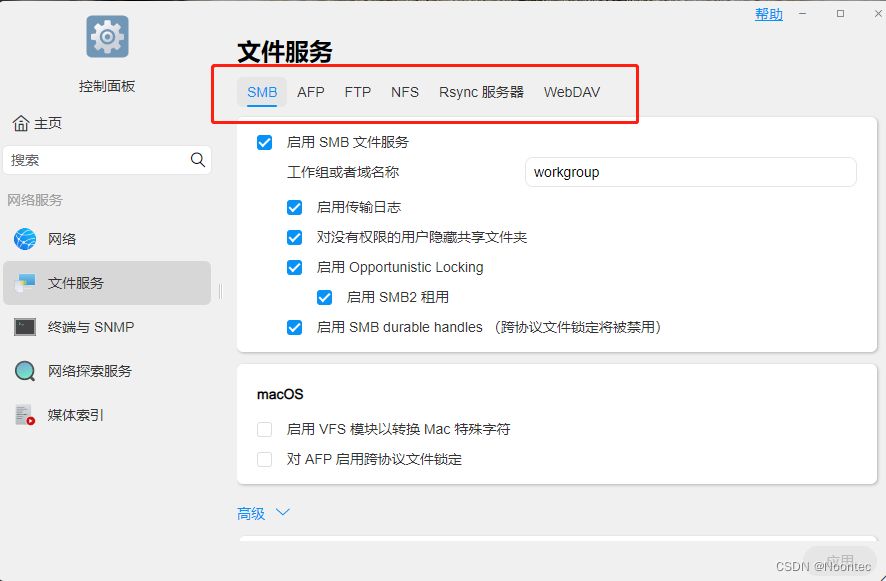This screenshot has width=886, height=581.
Task: Open the WebDAV tab
Action: click(571, 91)
